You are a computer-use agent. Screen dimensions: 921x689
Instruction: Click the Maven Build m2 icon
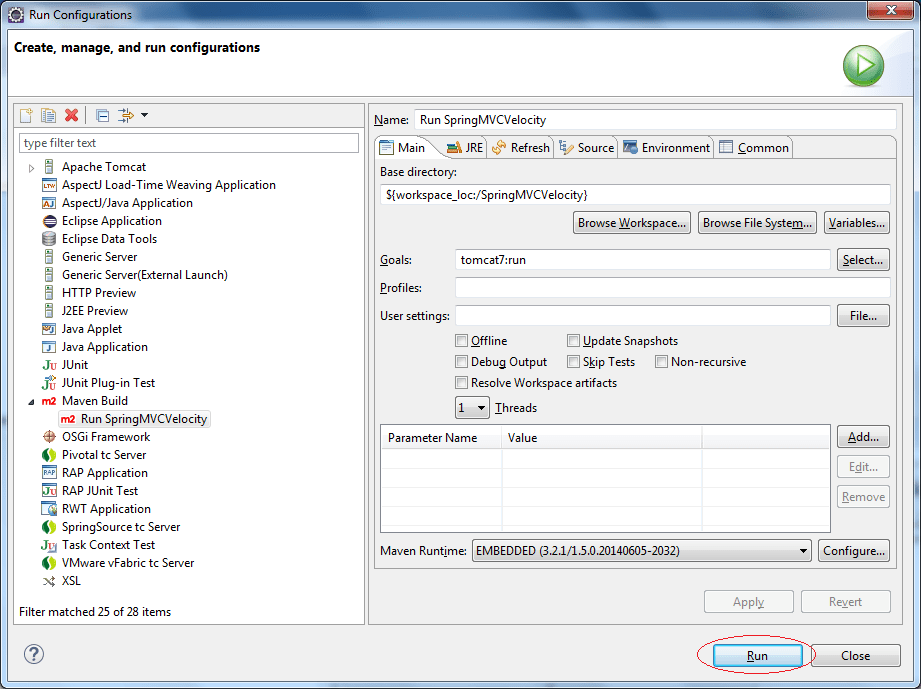coord(49,401)
